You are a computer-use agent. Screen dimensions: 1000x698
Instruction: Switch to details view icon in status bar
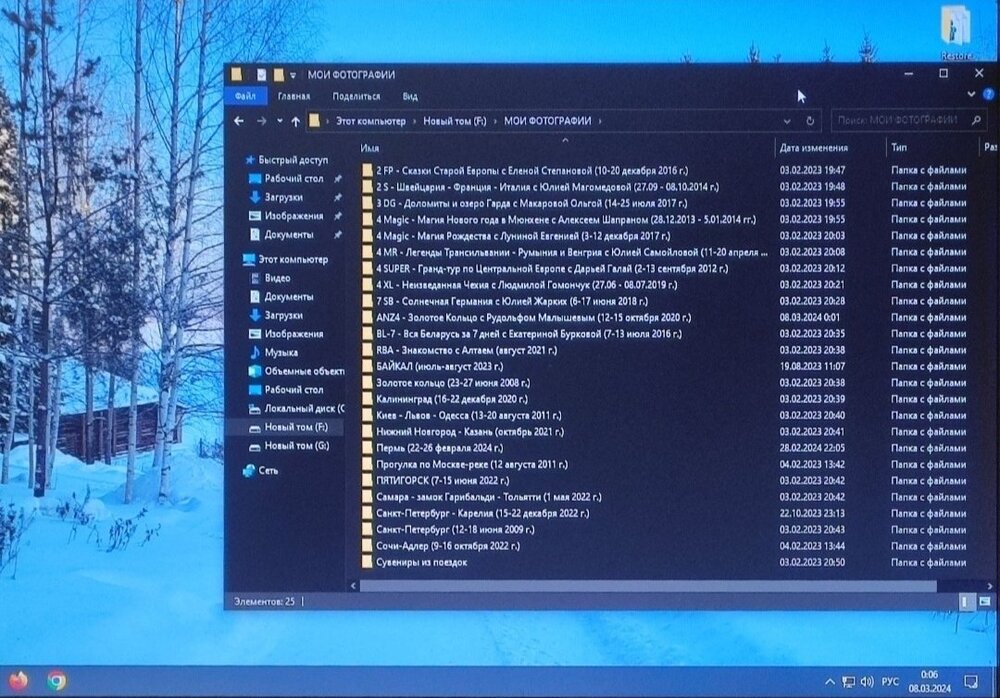pyautogui.click(x=966, y=601)
